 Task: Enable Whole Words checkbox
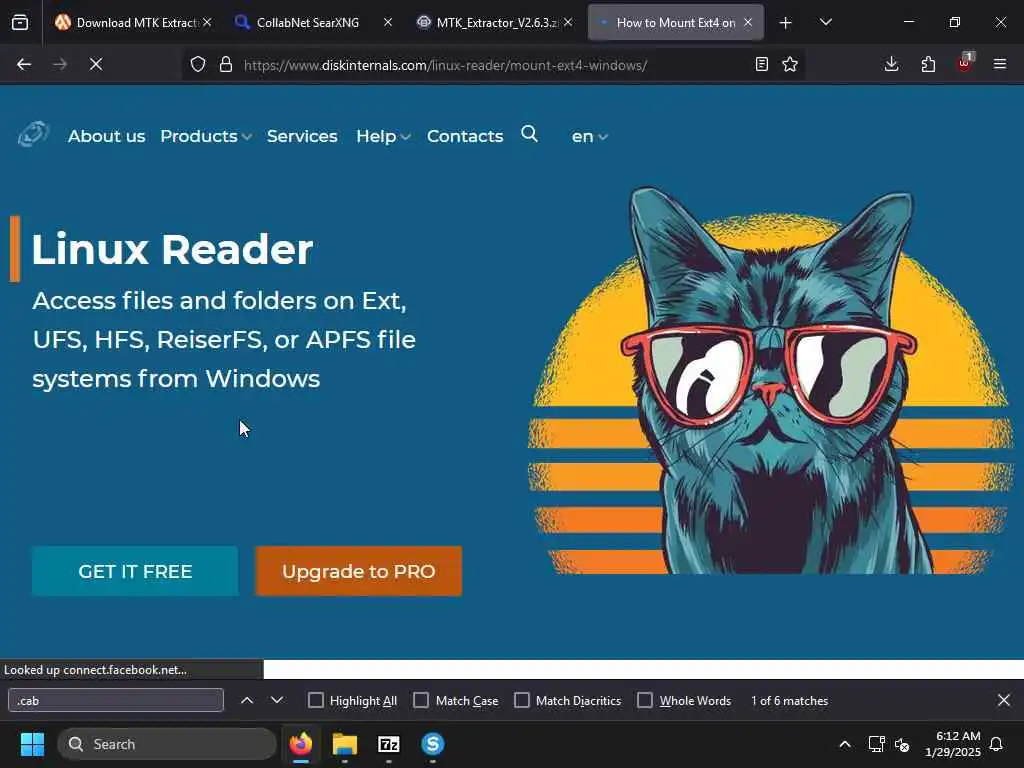[x=645, y=700]
